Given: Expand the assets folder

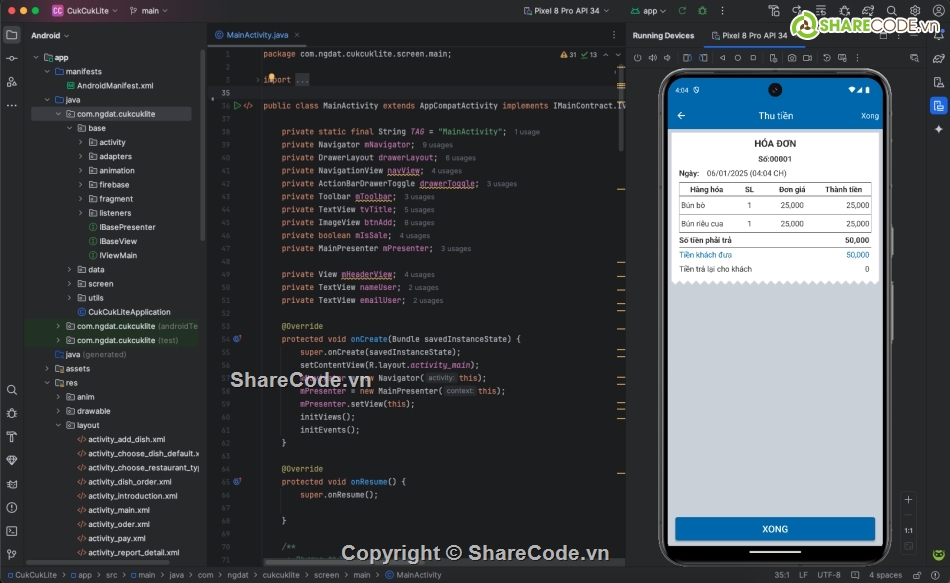Looking at the screenshot, I should point(47,368).
